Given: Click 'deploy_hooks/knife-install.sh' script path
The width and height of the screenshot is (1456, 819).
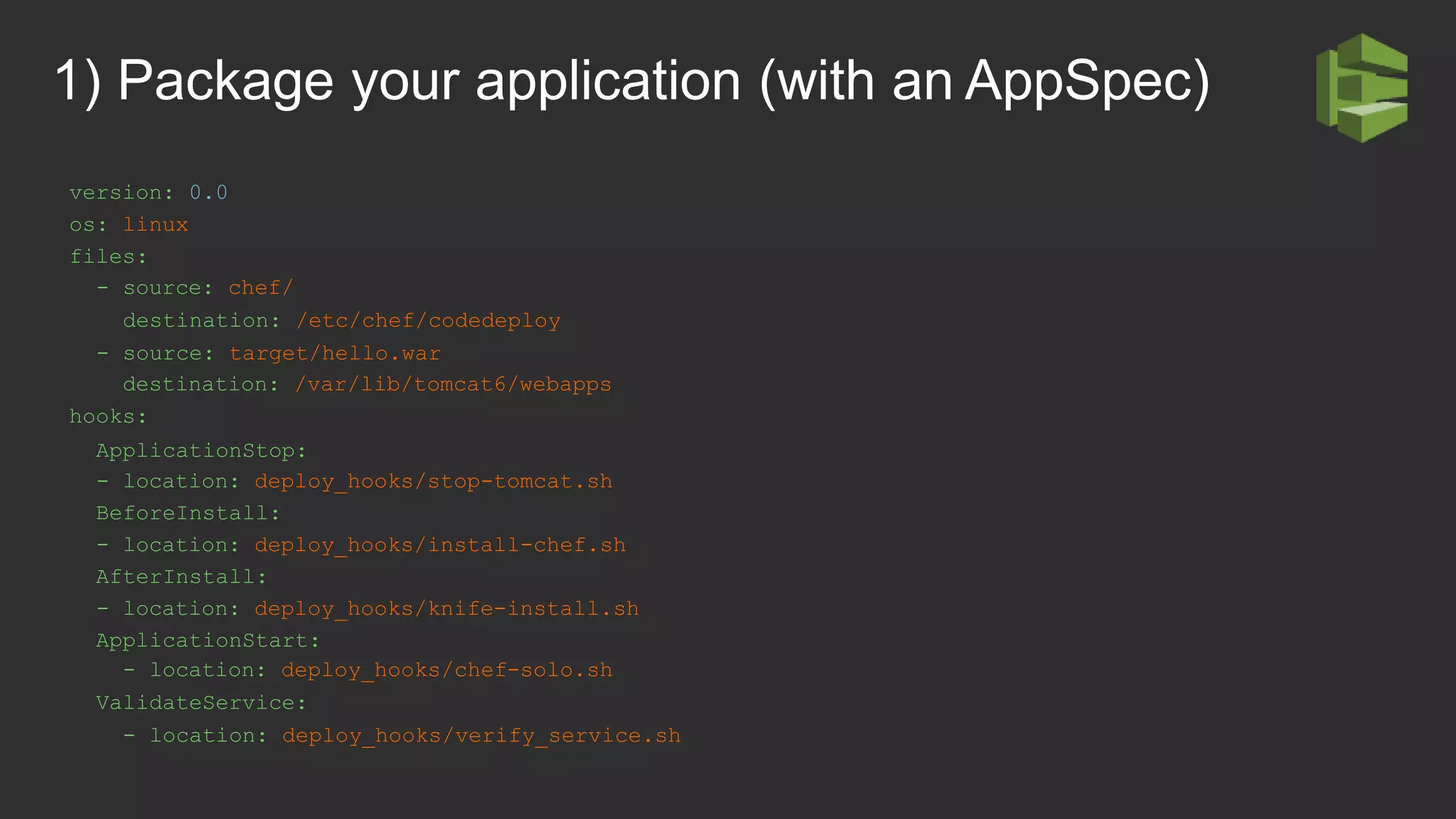Looking at the screenshot, I should 446,609.
